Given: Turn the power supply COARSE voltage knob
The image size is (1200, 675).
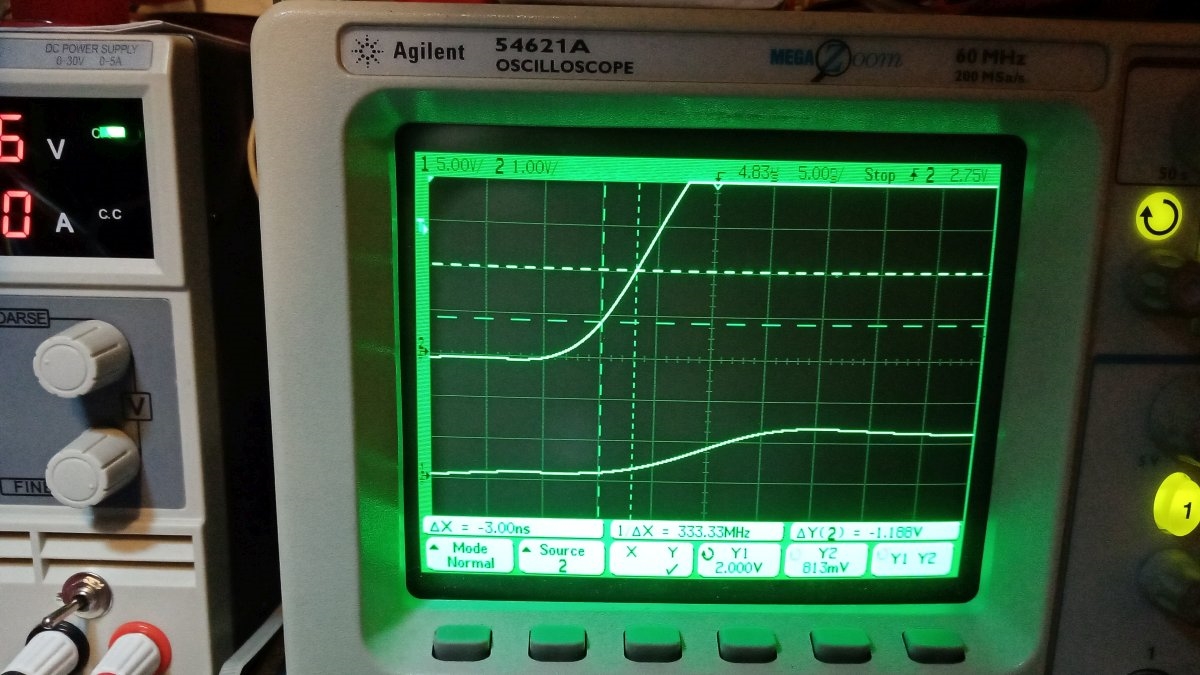Looking at the screenshot, I should (x=82, y=357).
